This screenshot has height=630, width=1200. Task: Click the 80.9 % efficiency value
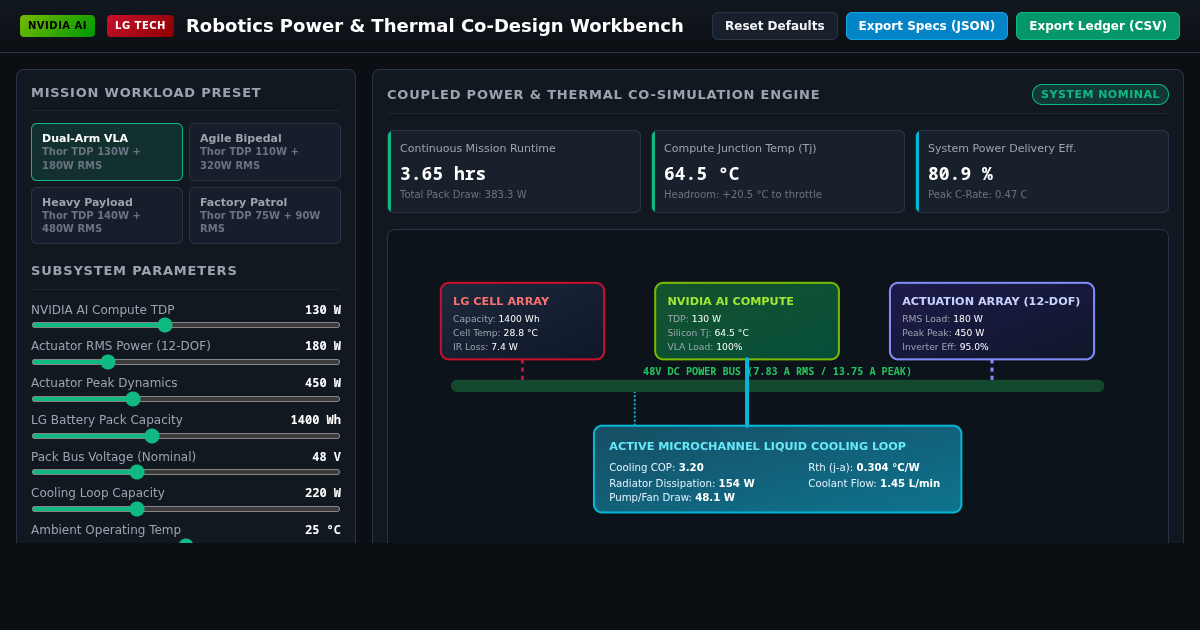tap(960, 174)
